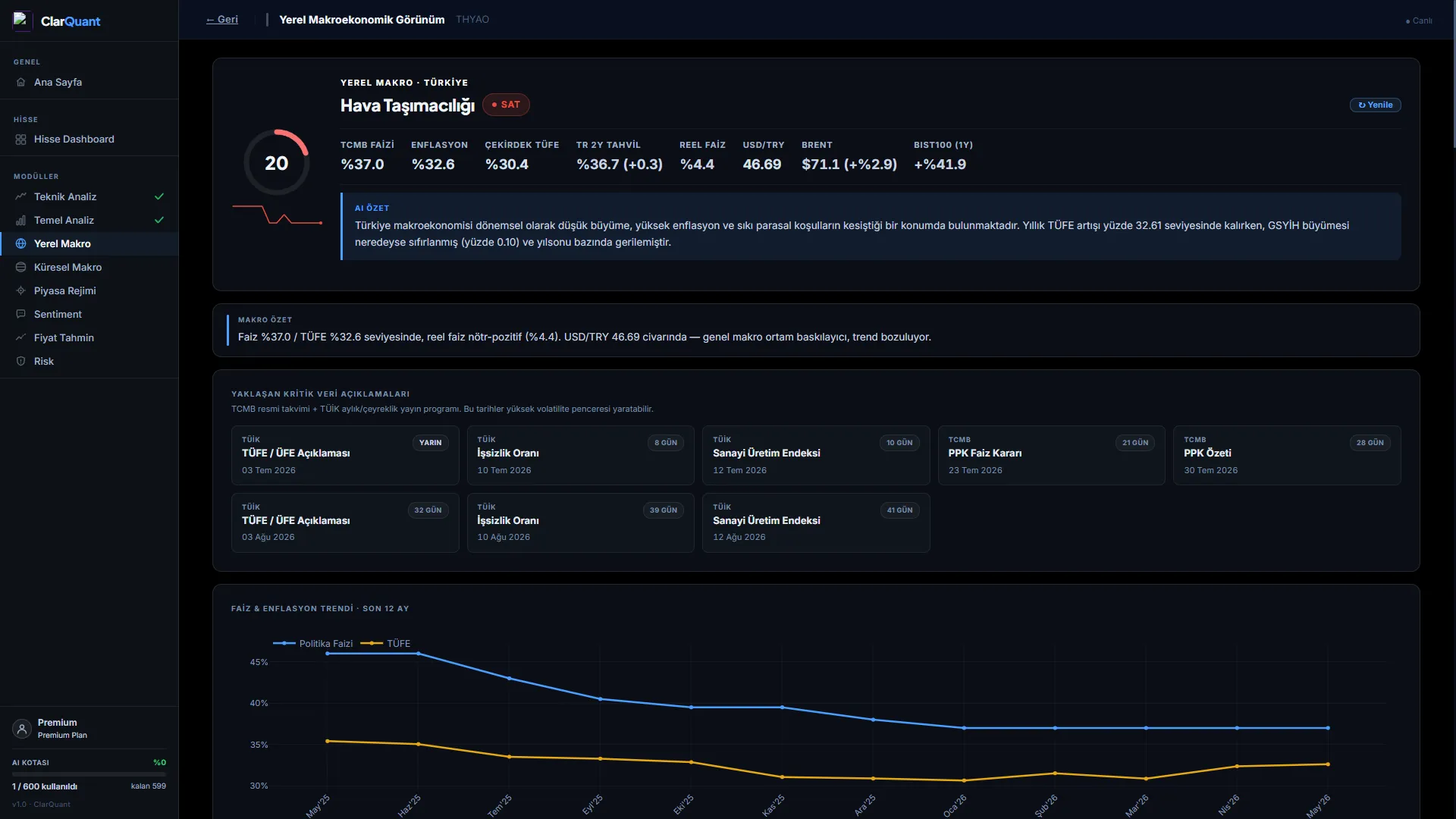Open the PPK Faiz Kararı card
1456x819 pixels.
(1051, 455)
